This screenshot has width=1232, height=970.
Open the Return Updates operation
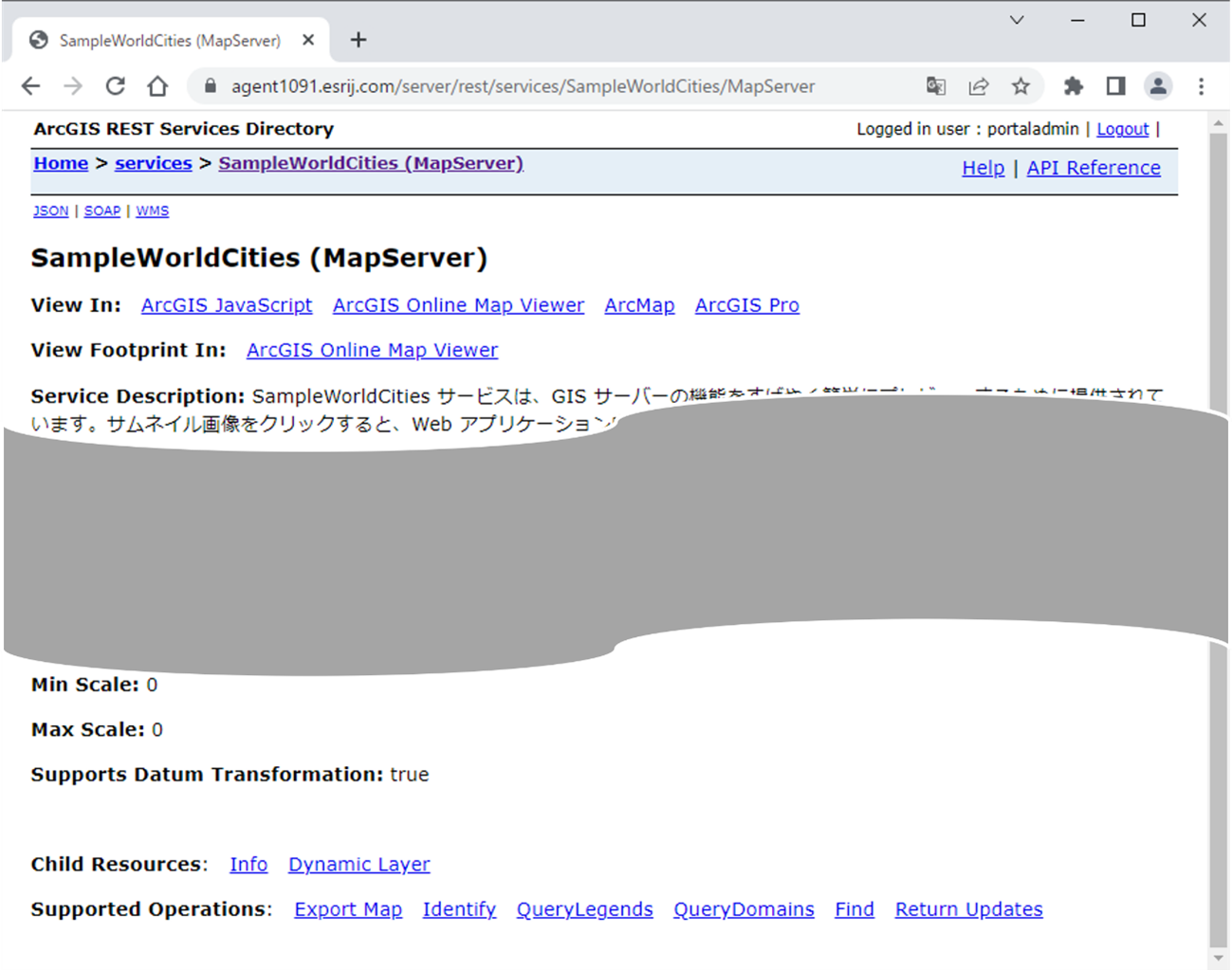969,909
